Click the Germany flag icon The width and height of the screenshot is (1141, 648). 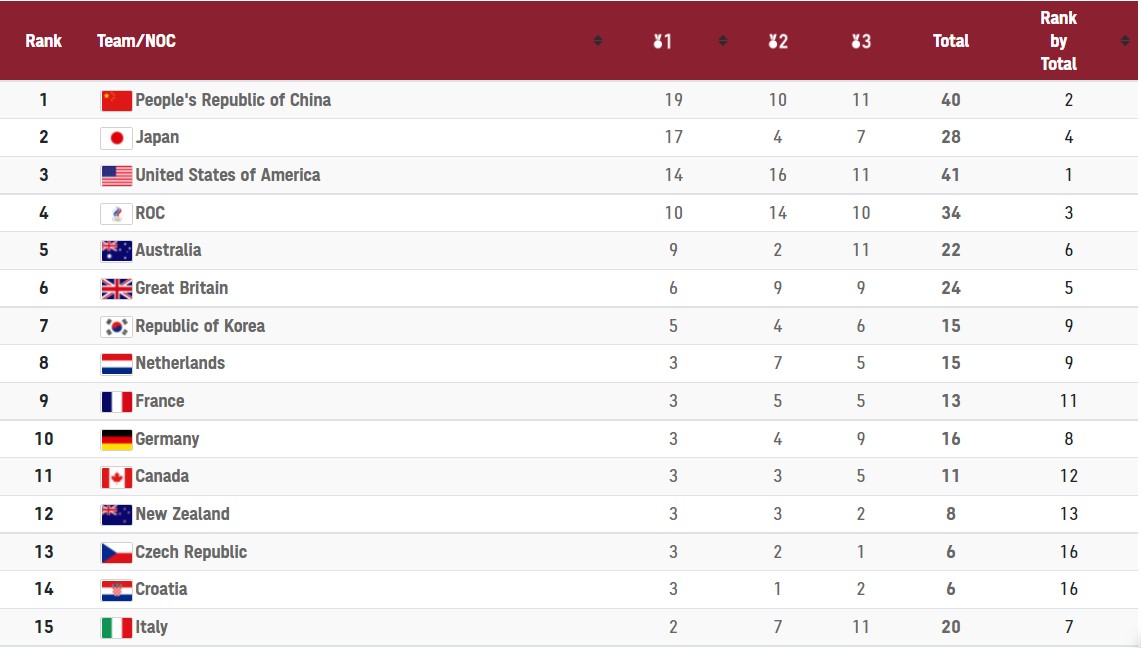pyautogui.click(x=117, y=439)
